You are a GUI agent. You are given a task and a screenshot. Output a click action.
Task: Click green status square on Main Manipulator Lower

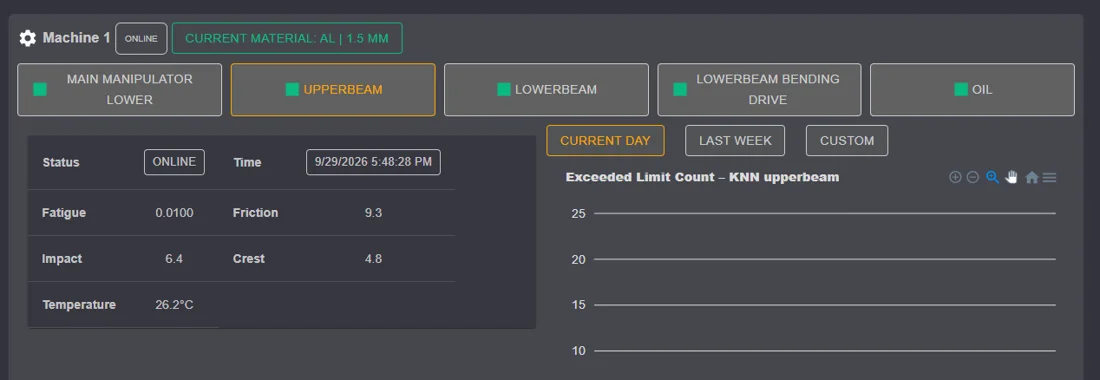(x=40, y=90)
